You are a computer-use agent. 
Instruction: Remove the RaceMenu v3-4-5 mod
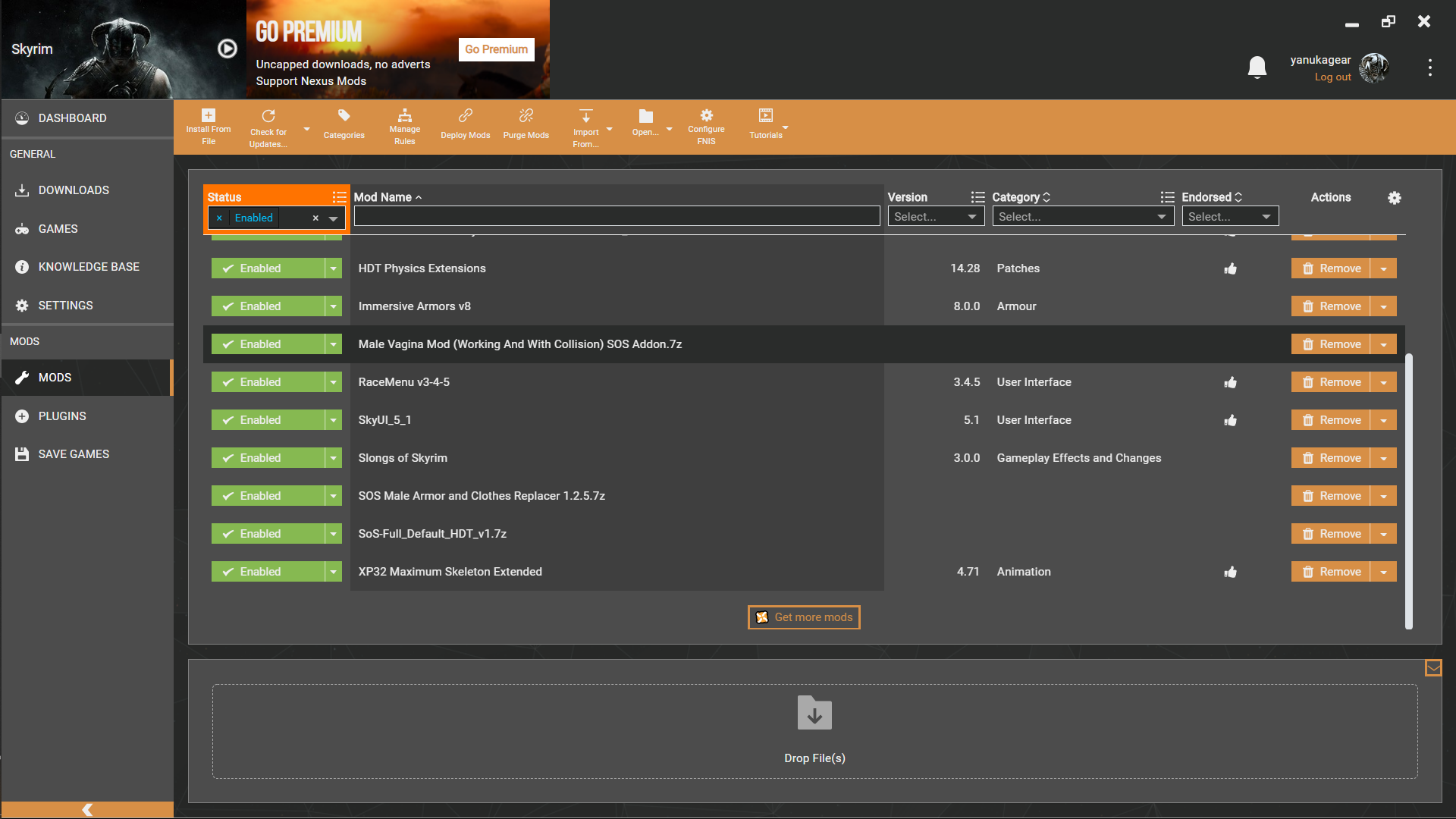(x=1331, y=382)
